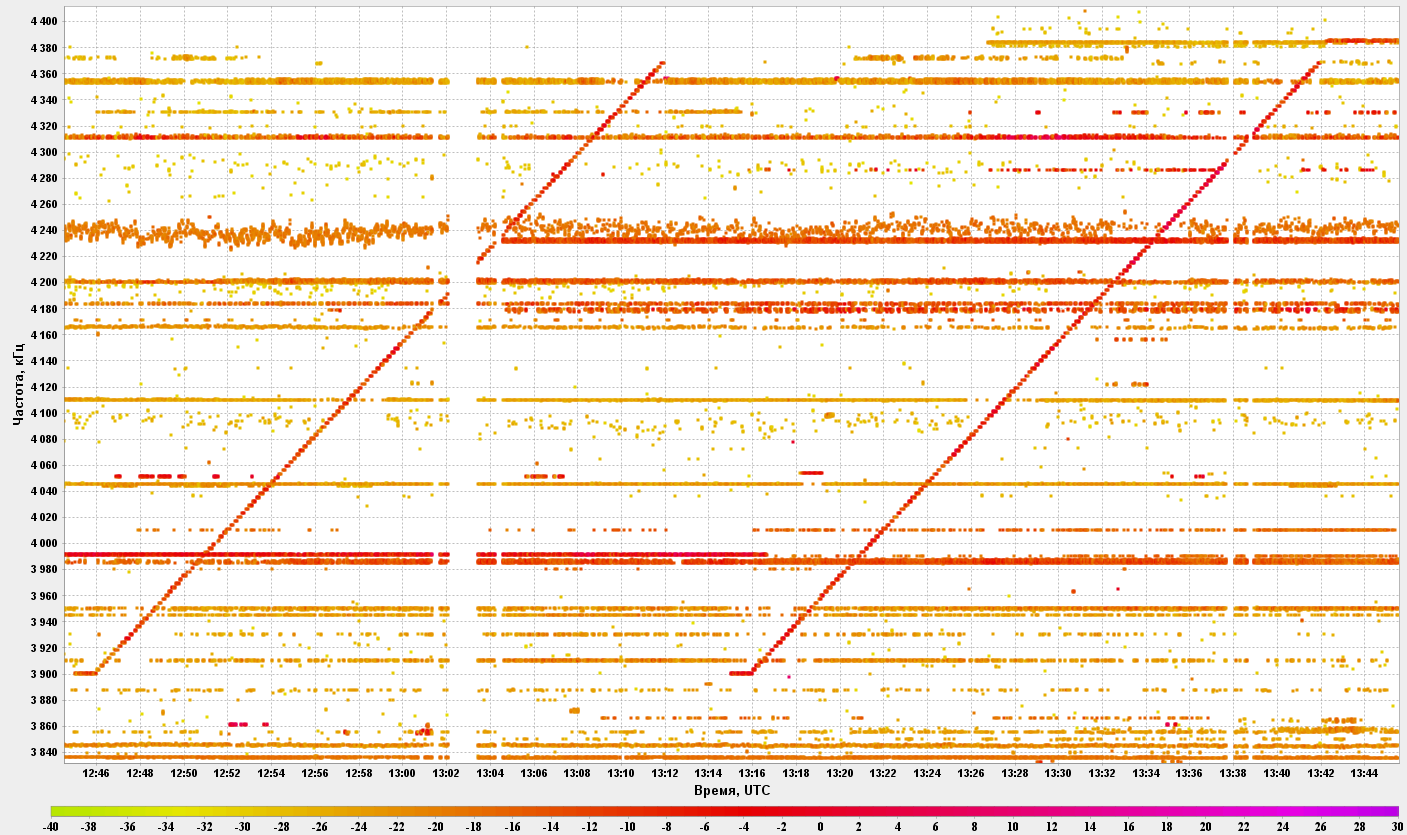Click the -40 label under the color scale
1407x835 pixels.
[51, 827]
